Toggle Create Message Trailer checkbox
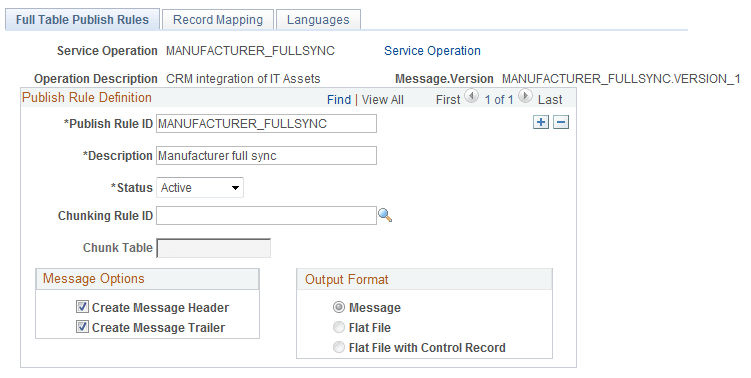 point(82,327)
